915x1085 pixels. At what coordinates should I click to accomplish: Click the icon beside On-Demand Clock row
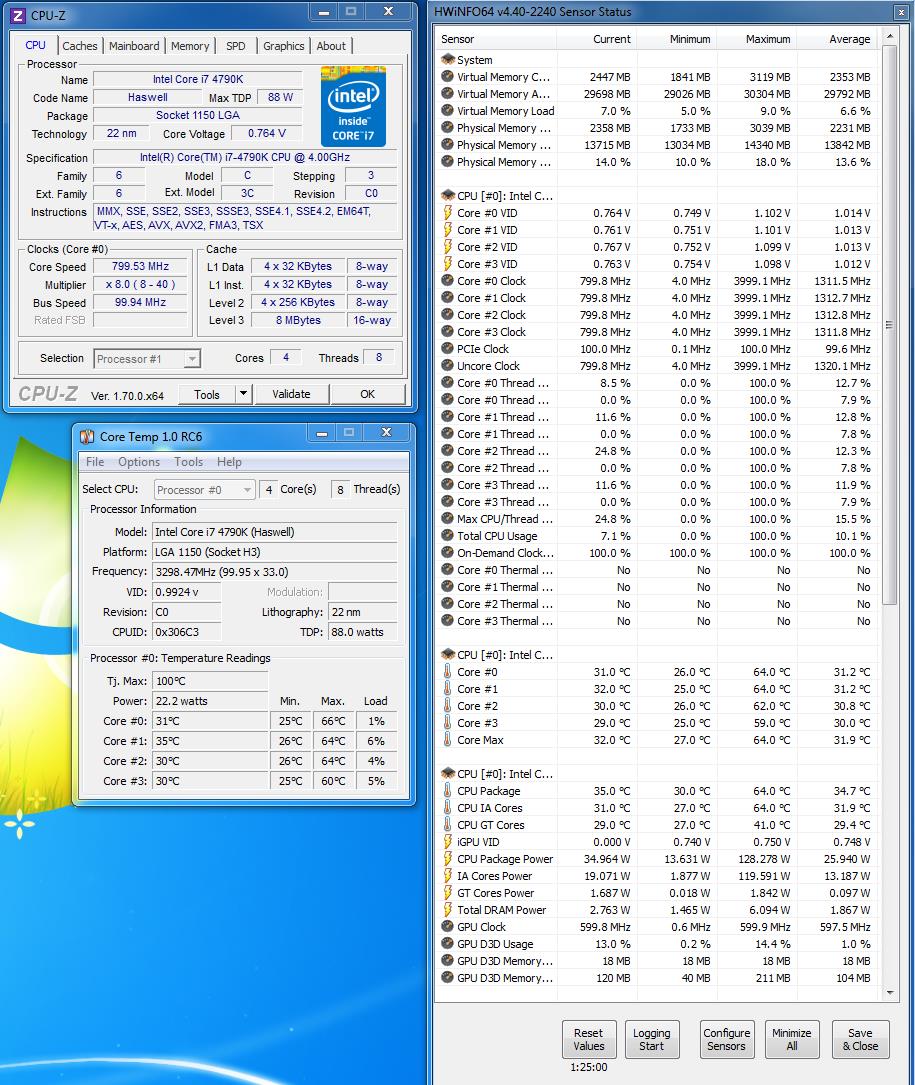448,552
